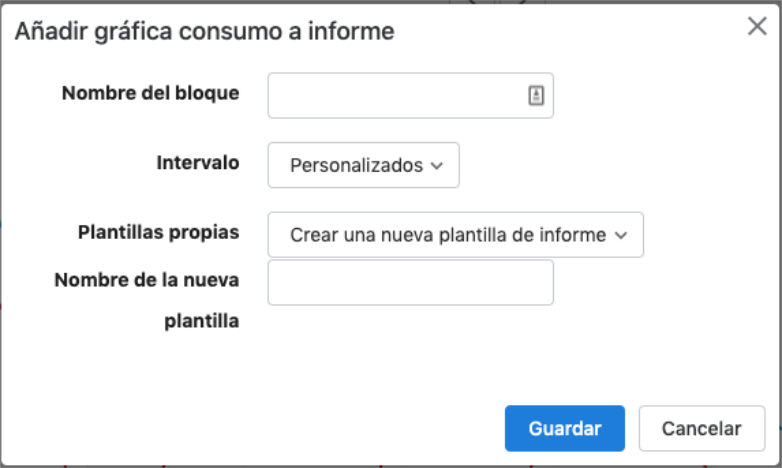
Task: Close the dialog with the X icon
Action: [757, 26]
